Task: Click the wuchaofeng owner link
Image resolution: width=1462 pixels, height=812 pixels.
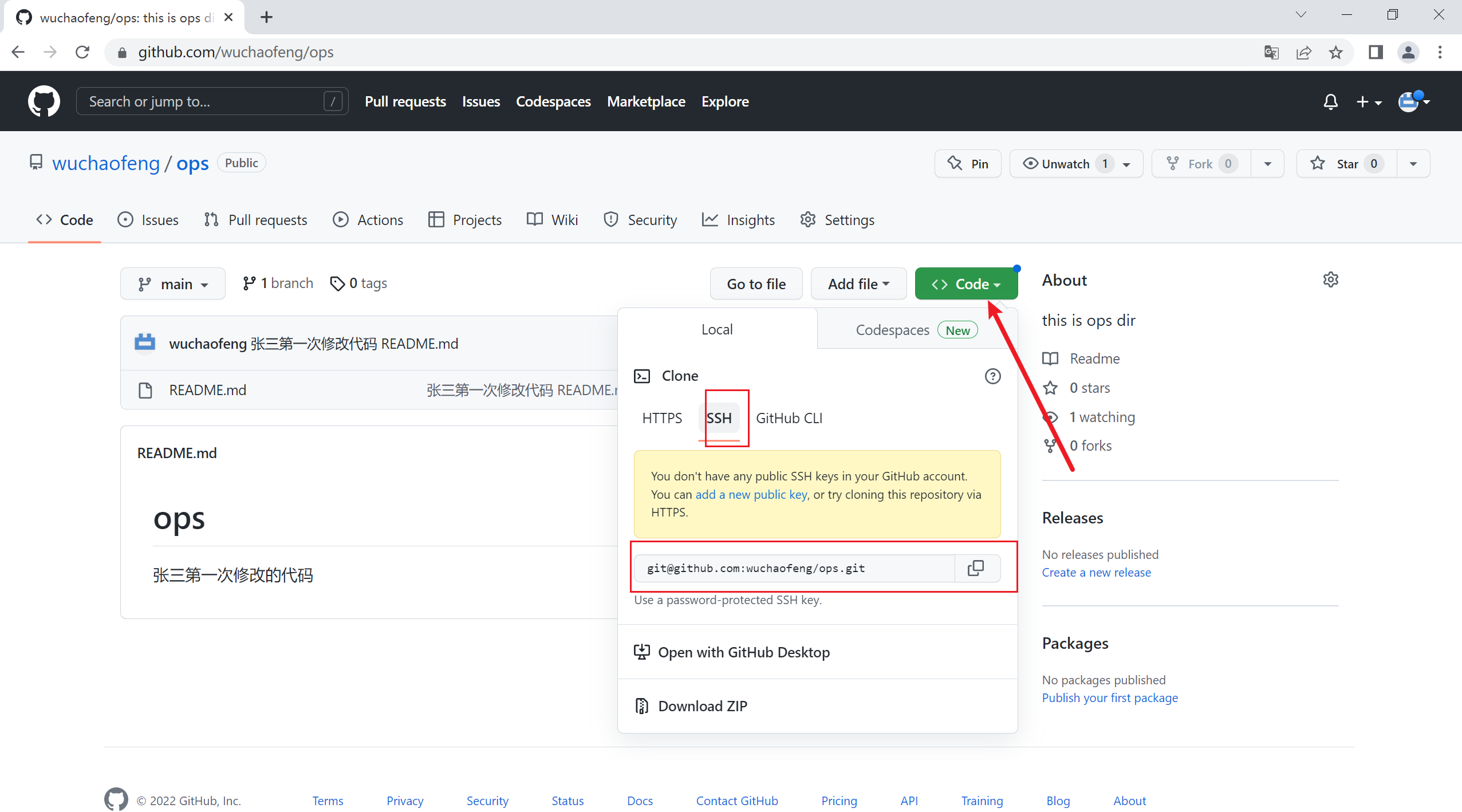Action: pos(106,163)
